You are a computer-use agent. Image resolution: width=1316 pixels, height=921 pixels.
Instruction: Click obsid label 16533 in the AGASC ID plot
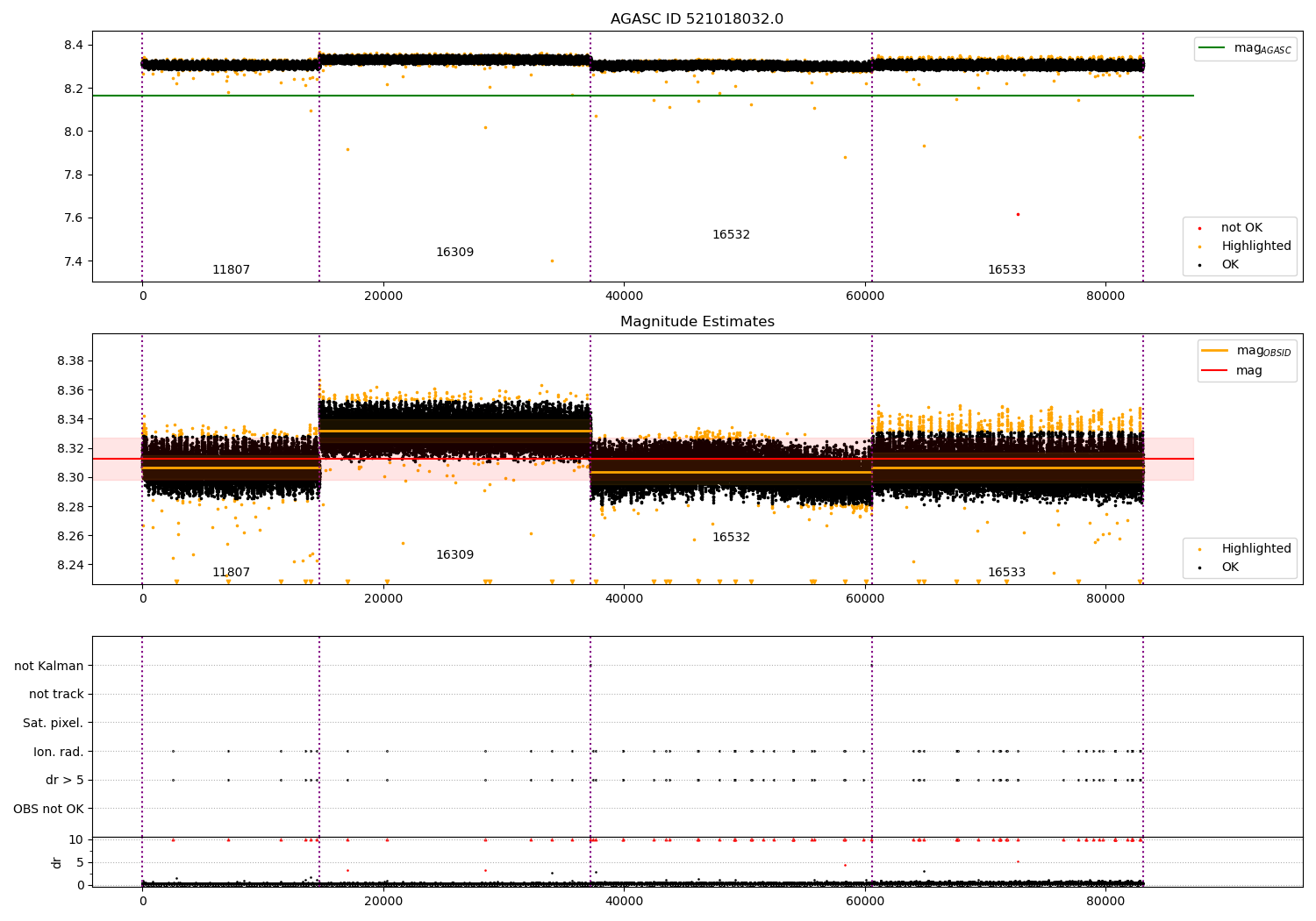1006,270
